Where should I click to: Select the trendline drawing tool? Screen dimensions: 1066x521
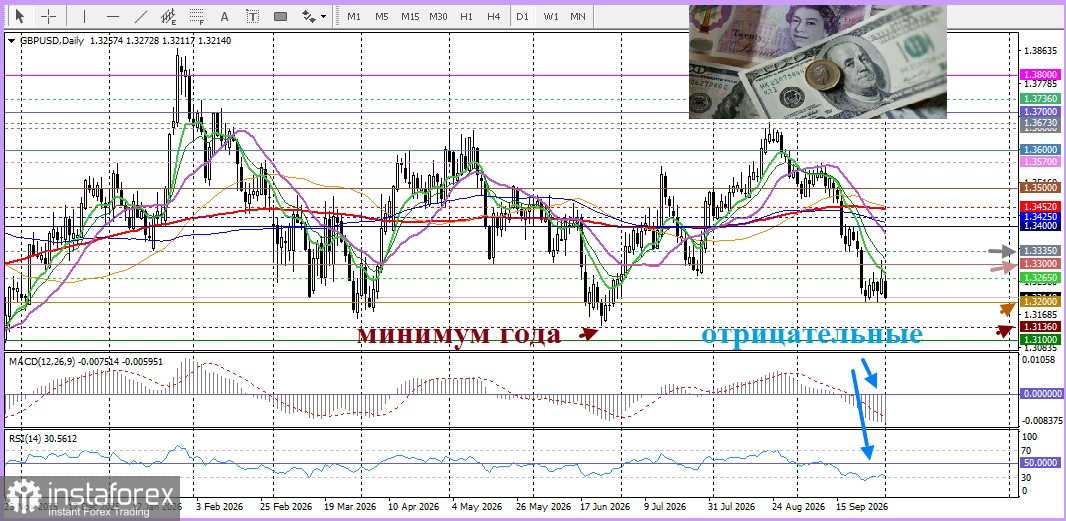coord(141,16)
